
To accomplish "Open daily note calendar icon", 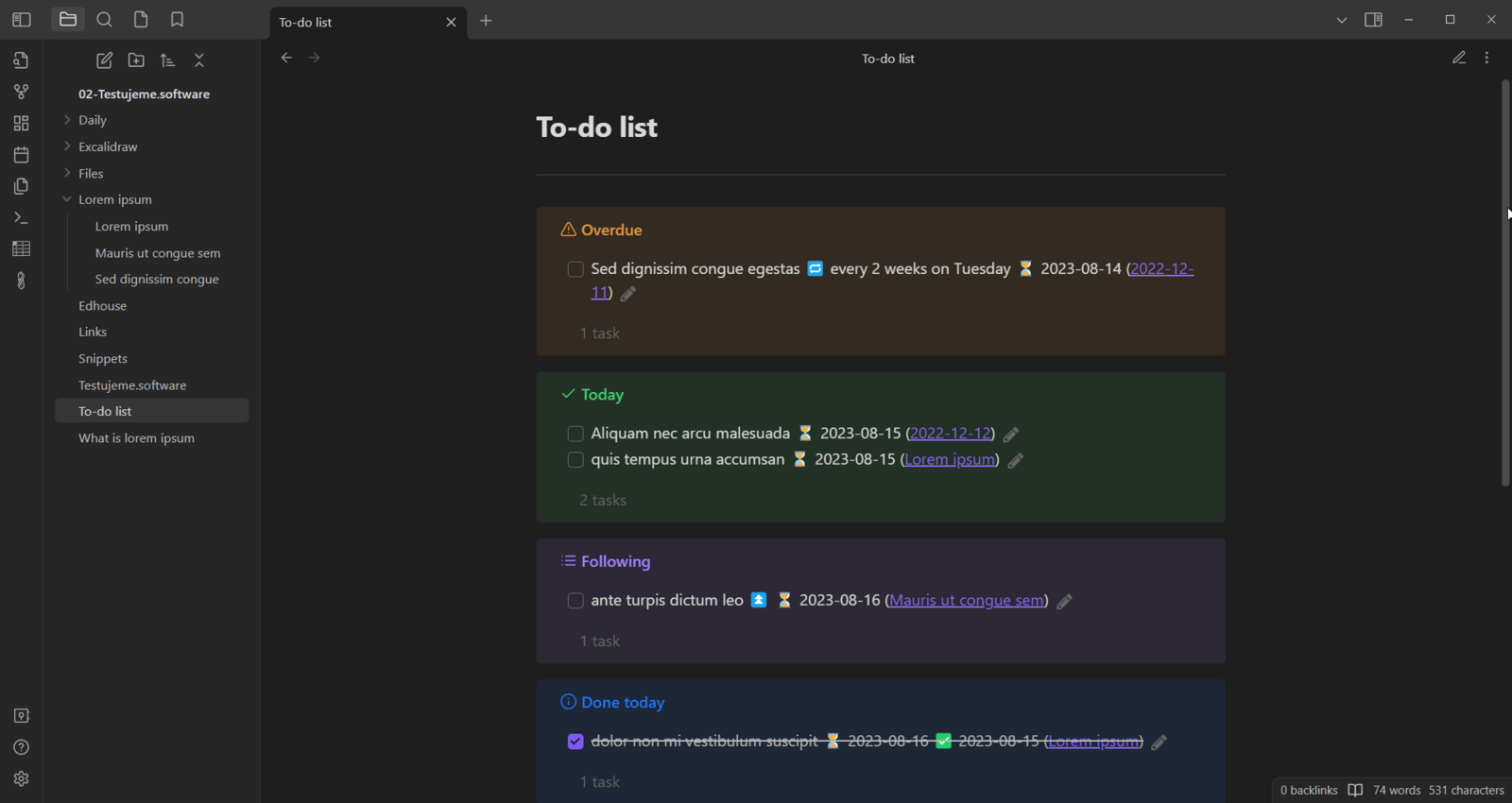I will 21,155.
